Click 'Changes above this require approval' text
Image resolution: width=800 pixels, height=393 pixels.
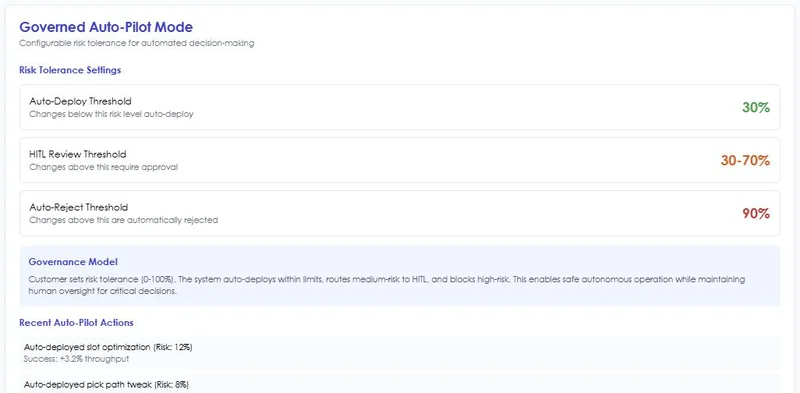104,167
